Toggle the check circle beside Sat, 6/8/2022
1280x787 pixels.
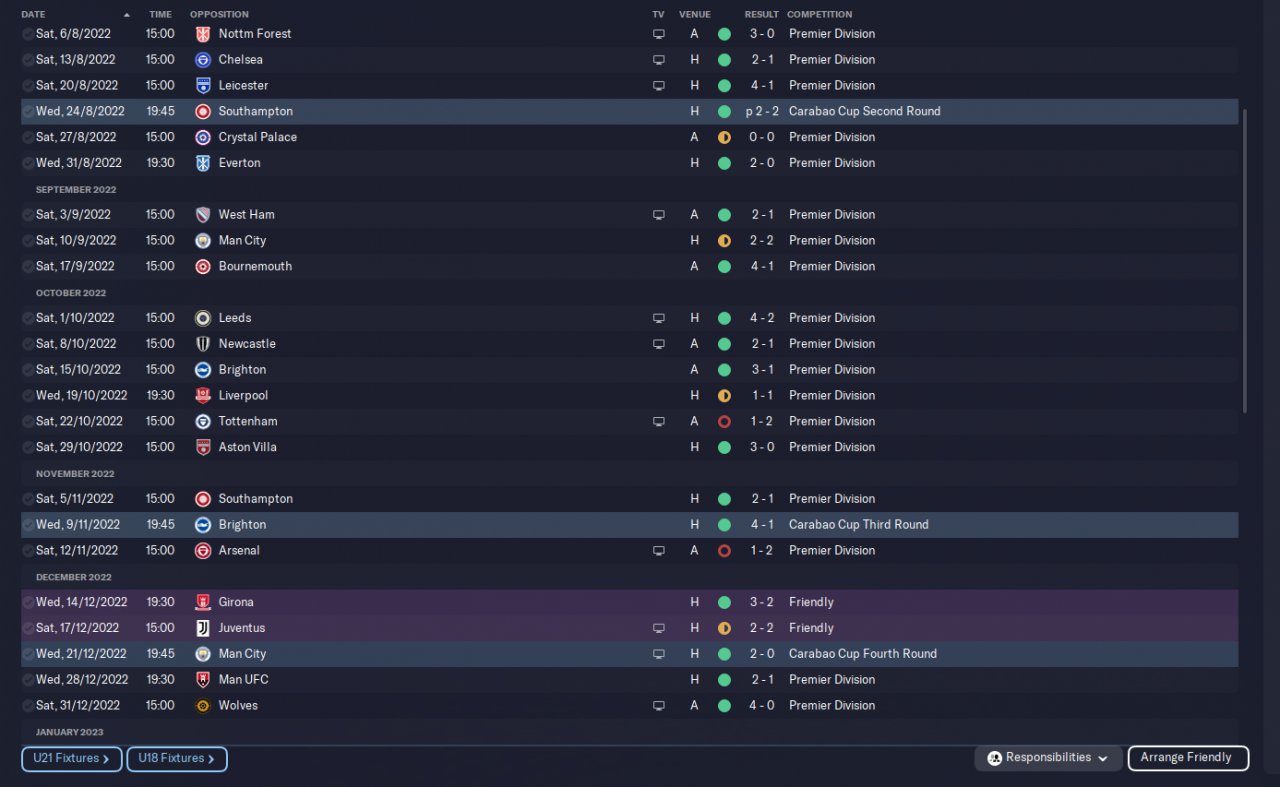(28, 33)
